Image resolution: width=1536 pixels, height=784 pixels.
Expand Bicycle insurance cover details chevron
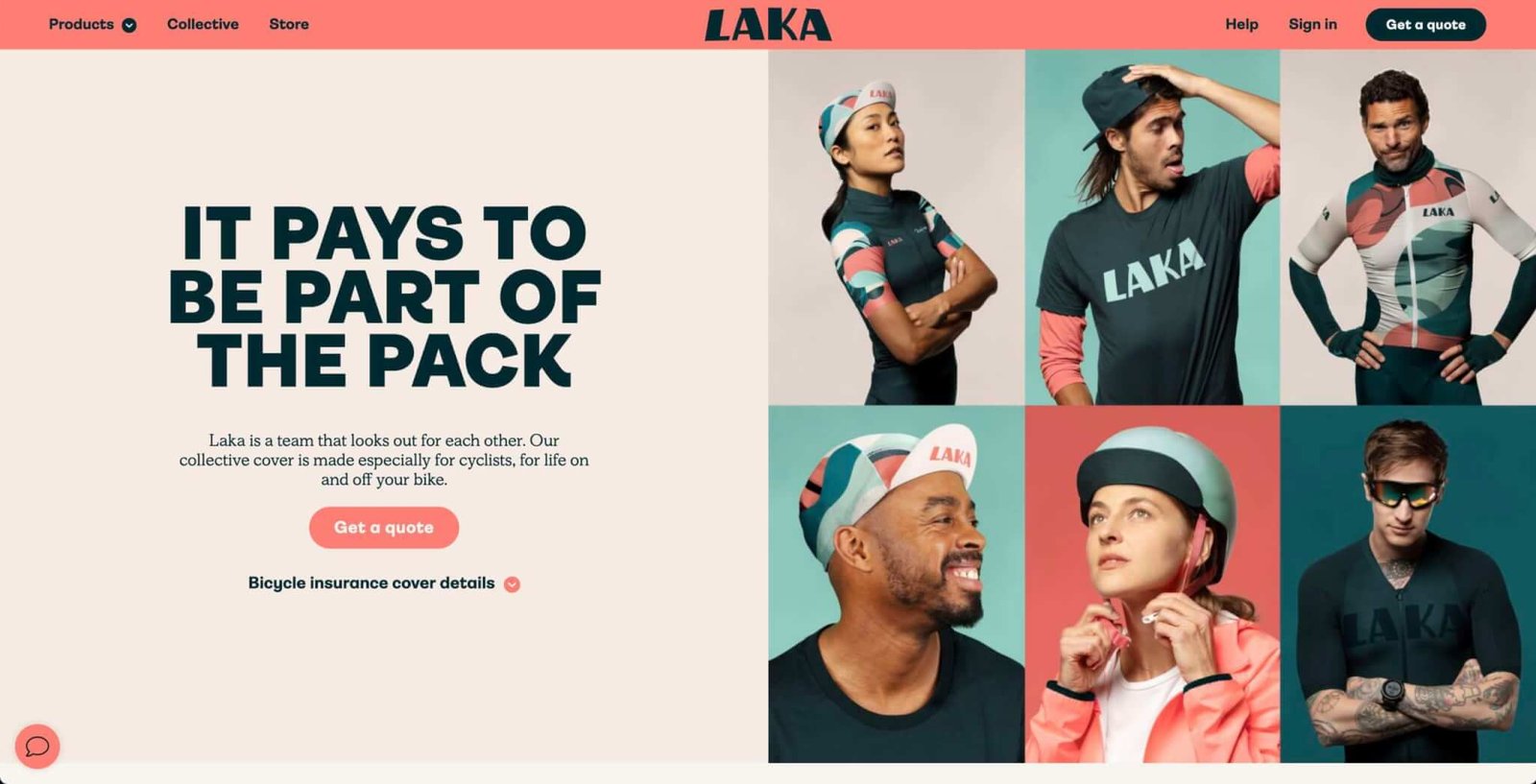(x=512, y=584)
